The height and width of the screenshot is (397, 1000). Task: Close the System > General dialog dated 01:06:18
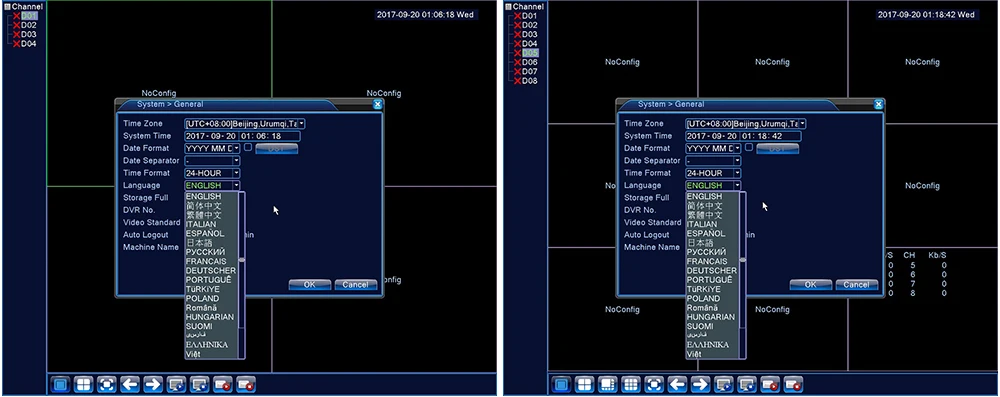[378, 104]
